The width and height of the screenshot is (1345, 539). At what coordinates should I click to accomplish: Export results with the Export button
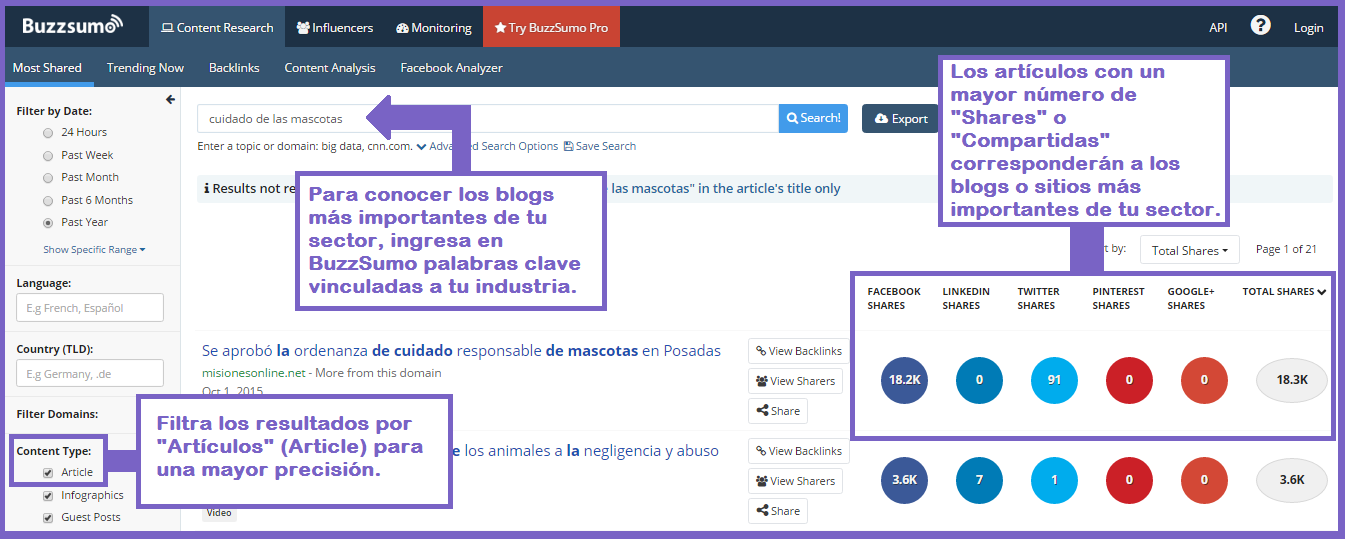point(900,119)
